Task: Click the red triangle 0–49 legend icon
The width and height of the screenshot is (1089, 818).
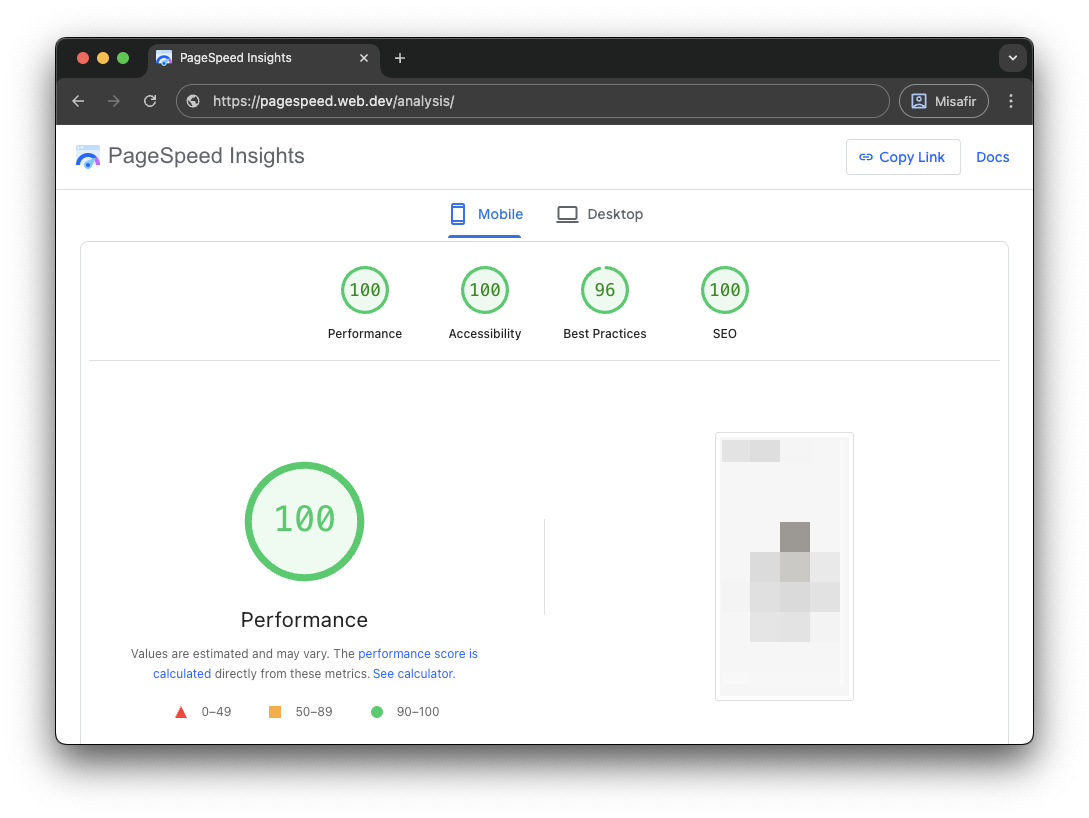Action: coord(181,712)
